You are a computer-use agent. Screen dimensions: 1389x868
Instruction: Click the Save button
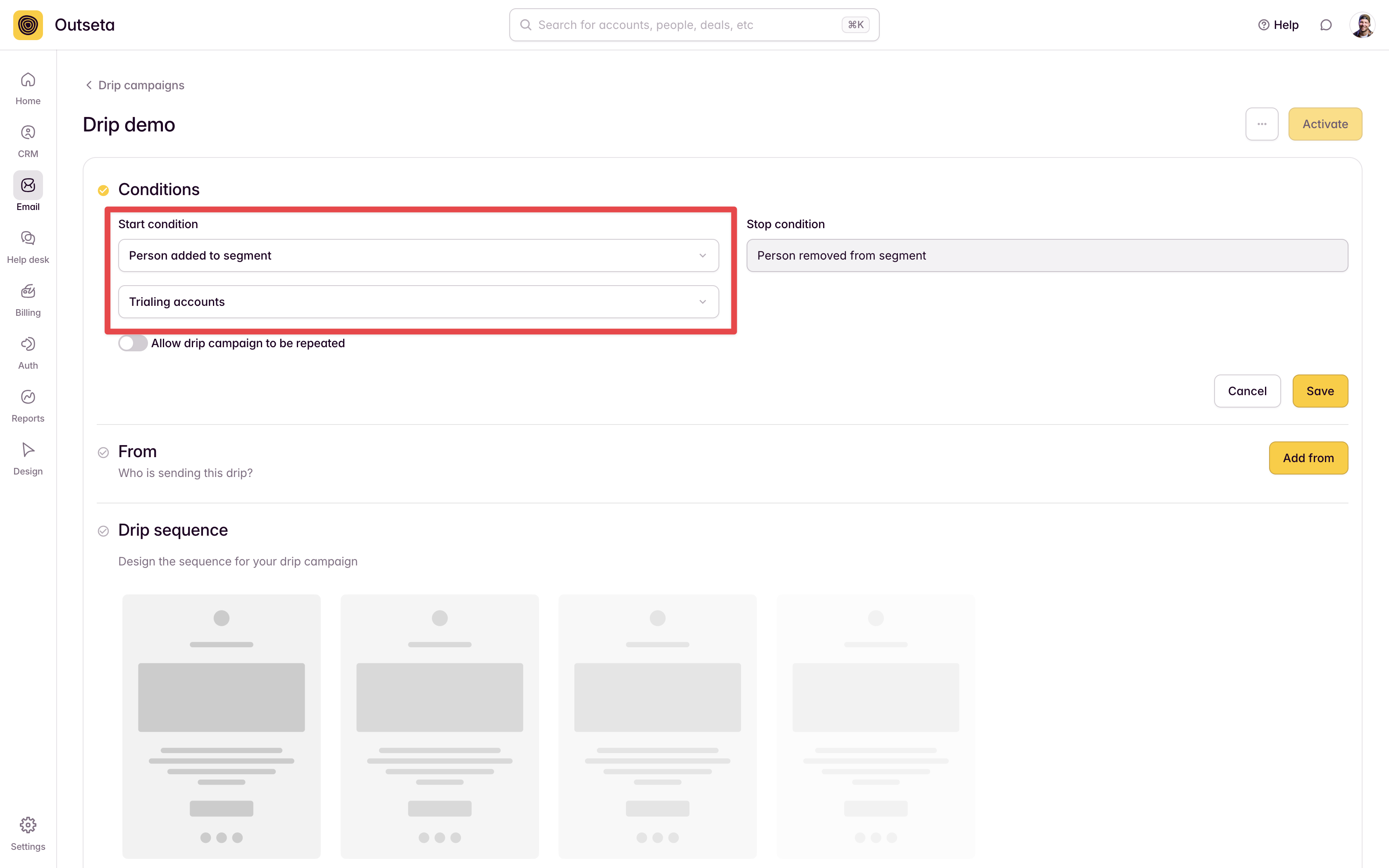pos(1320,391)
